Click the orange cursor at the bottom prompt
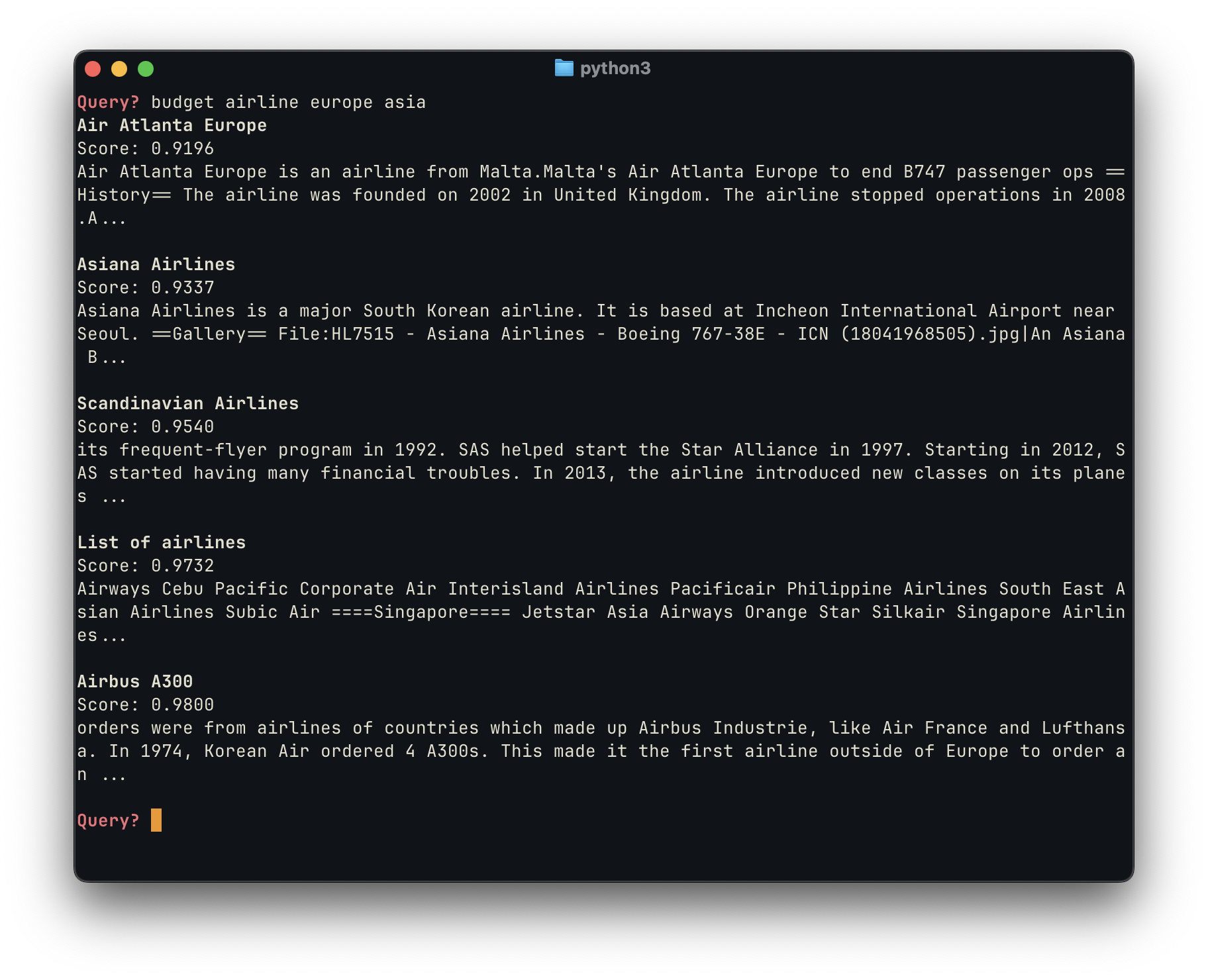Image resolution: width=1208 pixels, height=980 pixels. [x=156, y=820]
